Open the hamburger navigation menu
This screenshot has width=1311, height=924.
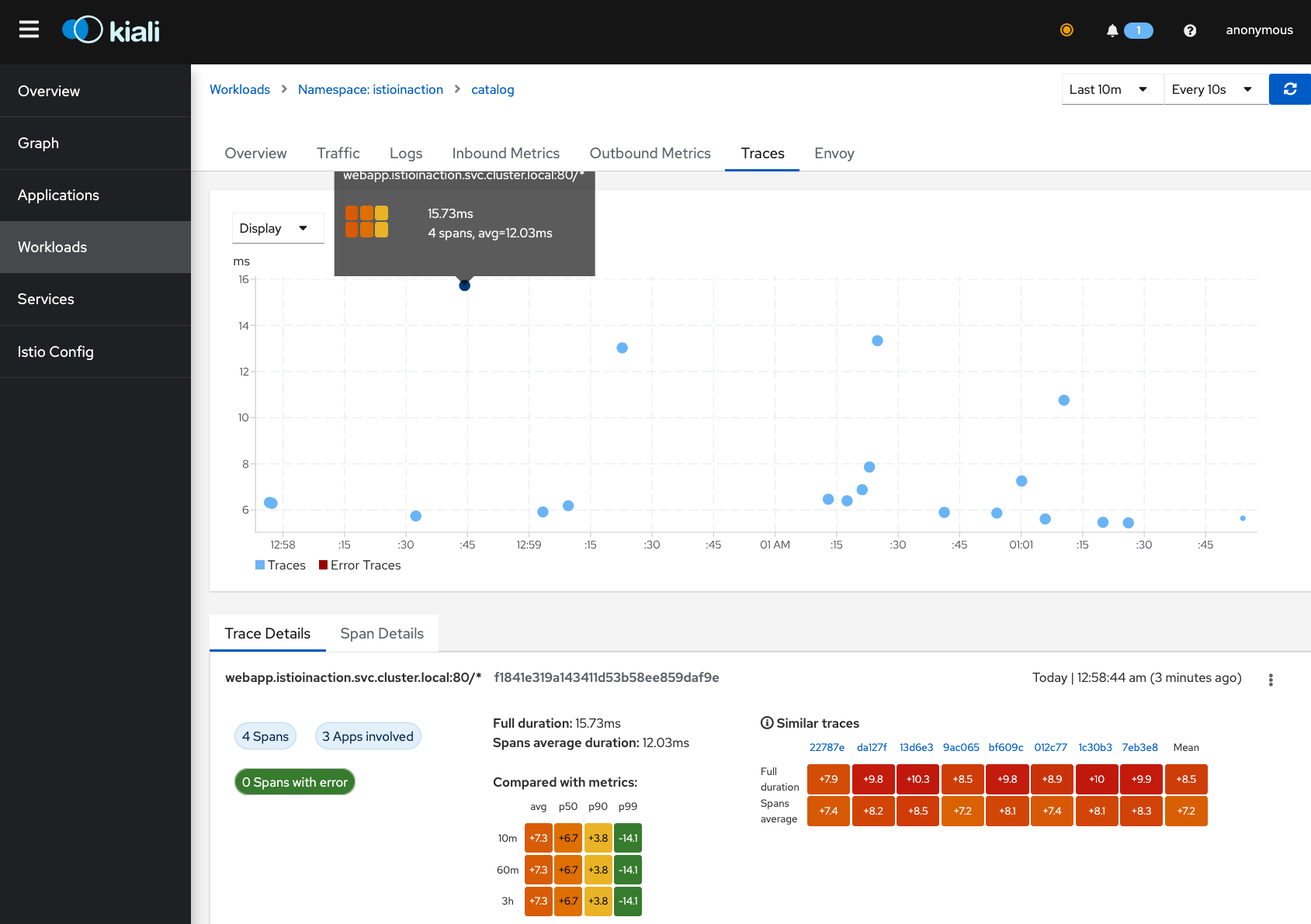29,29
